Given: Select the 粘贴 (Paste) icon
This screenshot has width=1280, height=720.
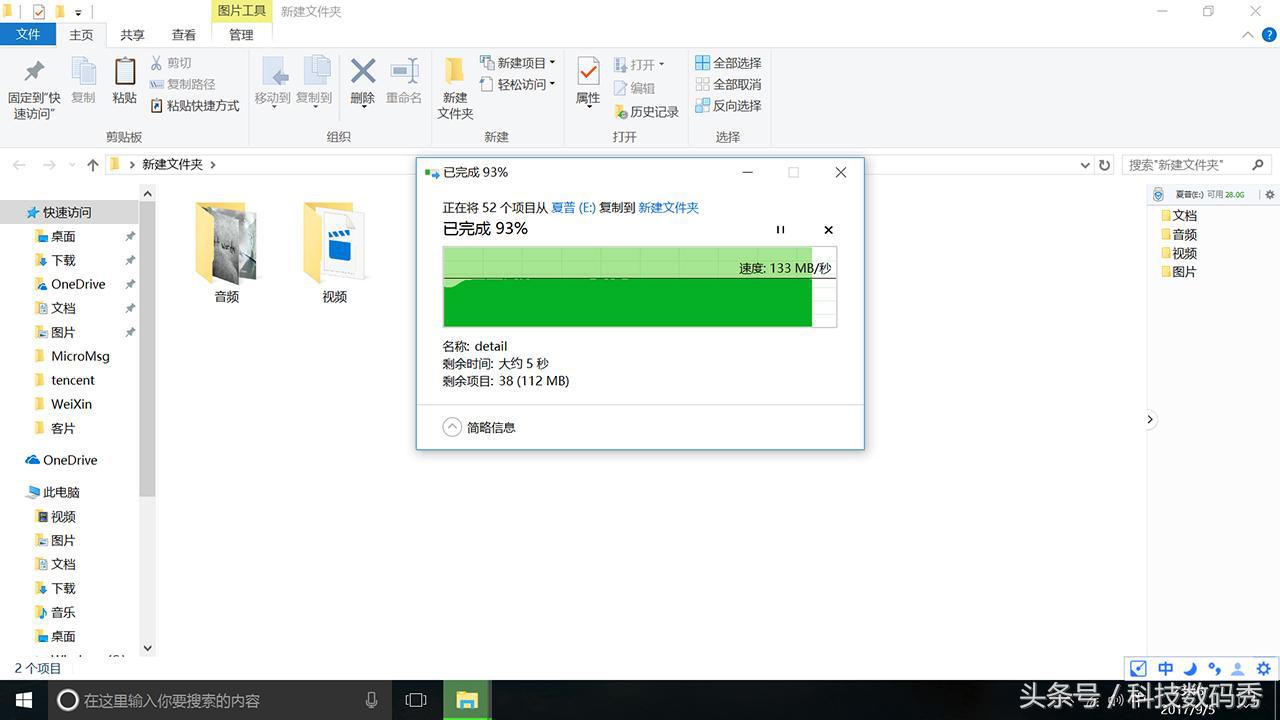Looking at the screenshot, I should (x=123, y=80).
